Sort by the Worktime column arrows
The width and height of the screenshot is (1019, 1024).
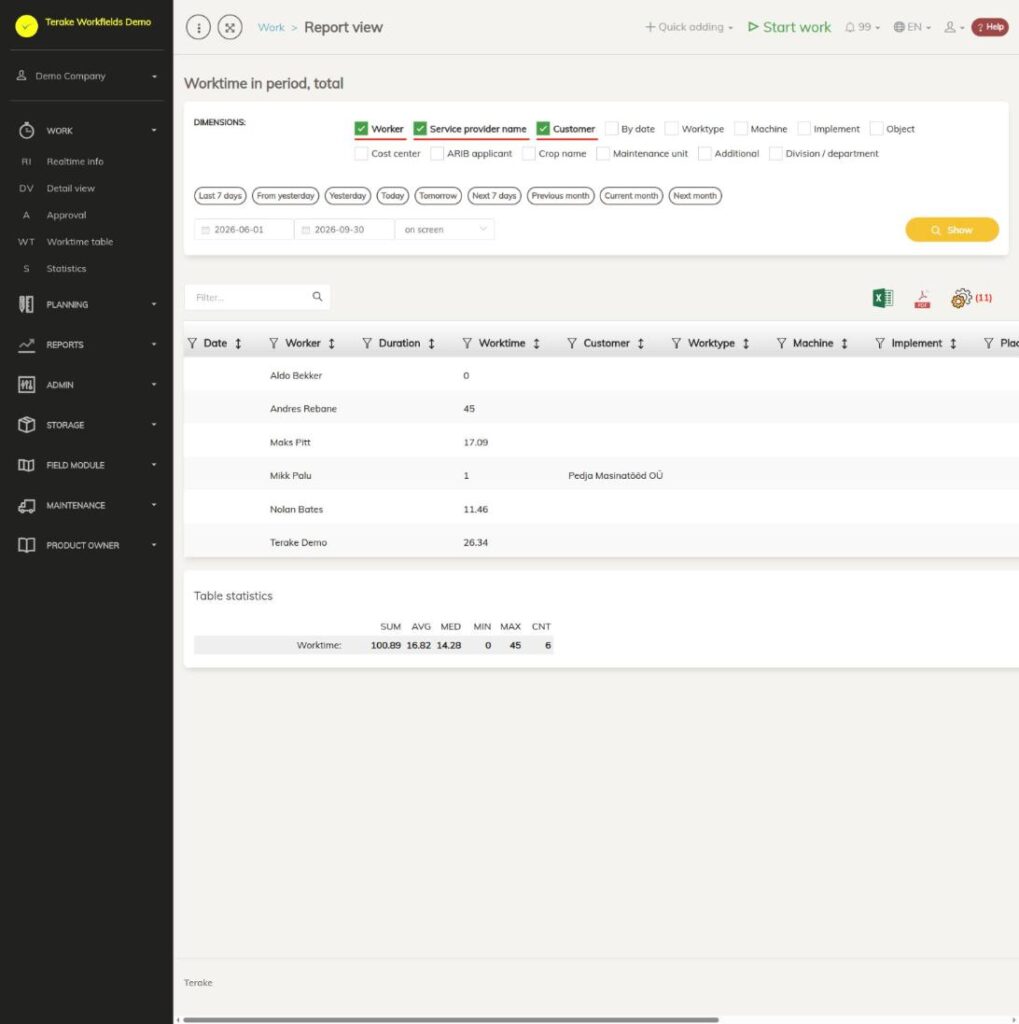[536, 344]
